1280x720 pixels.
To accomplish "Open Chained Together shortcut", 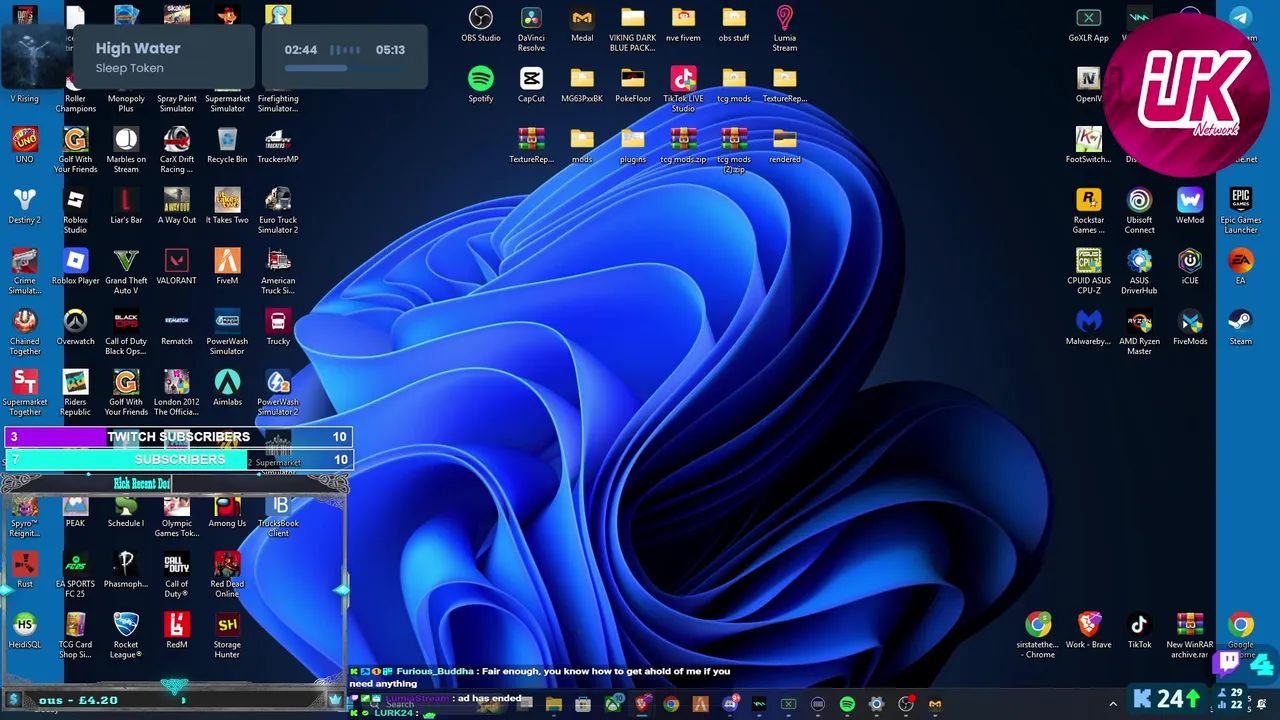I will tap(25, 332).
